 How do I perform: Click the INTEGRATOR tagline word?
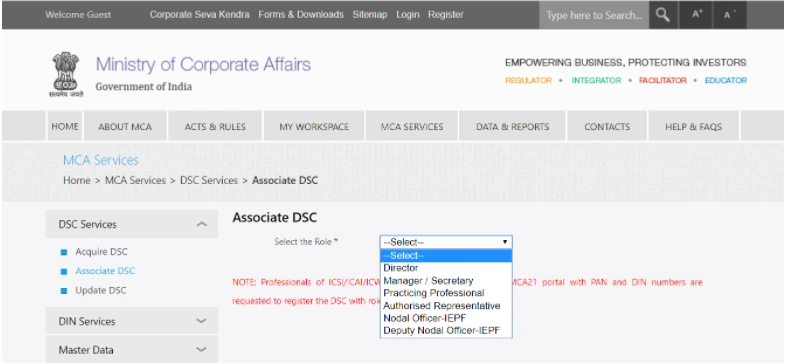point(596,80)
